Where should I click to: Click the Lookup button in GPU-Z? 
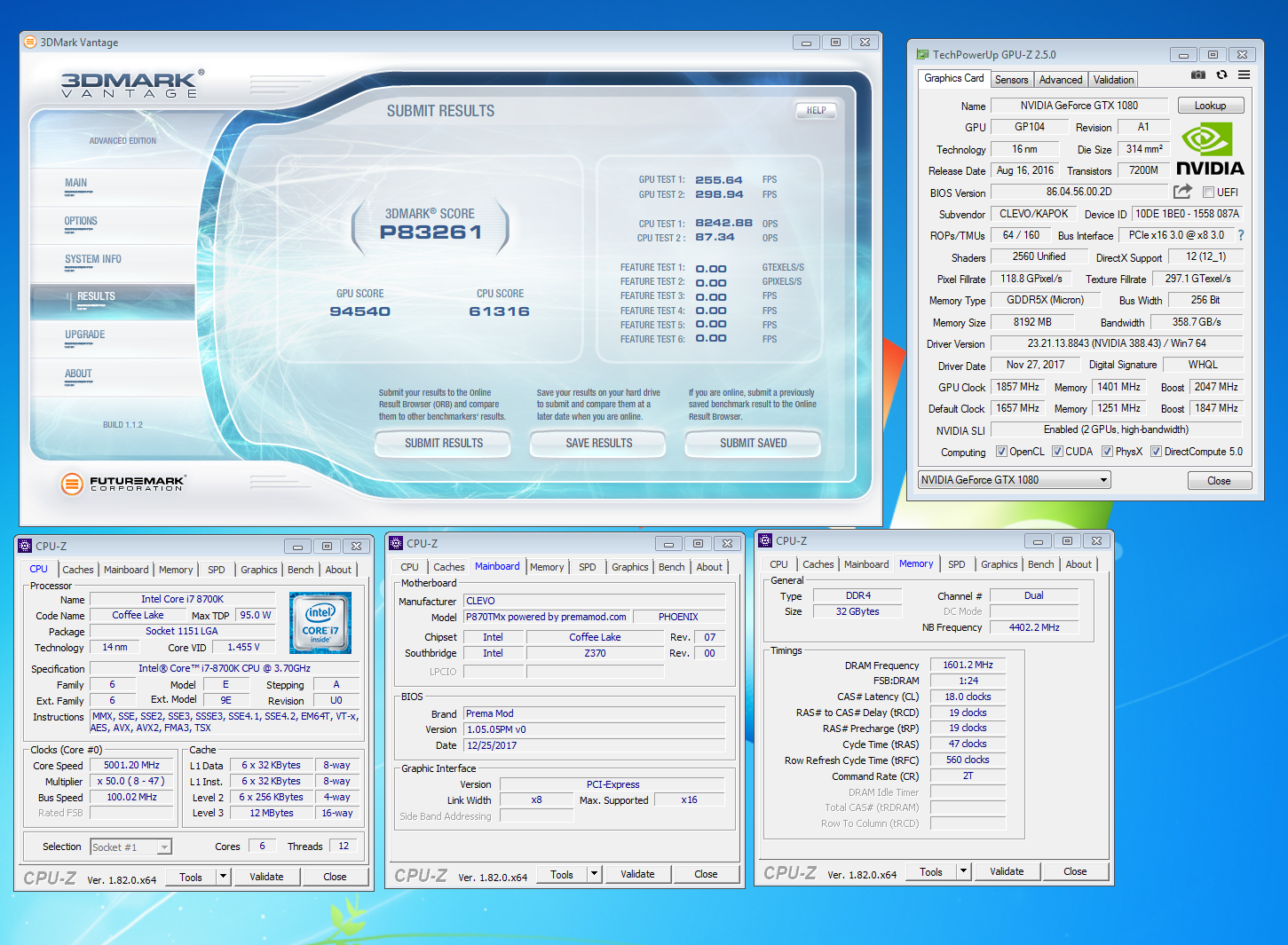click(x=1210, y=106)
